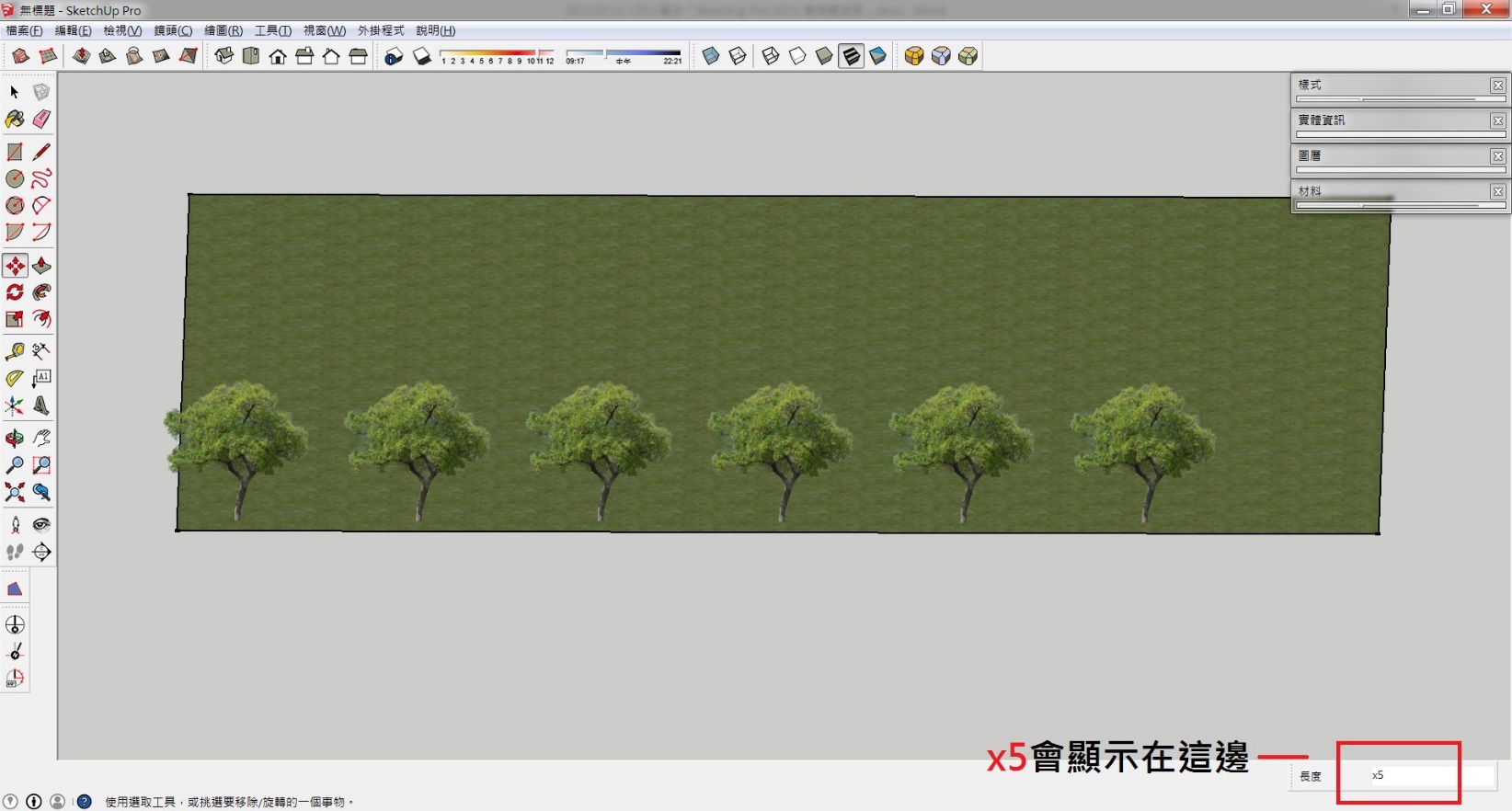Pick the Push/Pull tool
The width and height of the screenshot is (1512, 811).
click(41, 266)
